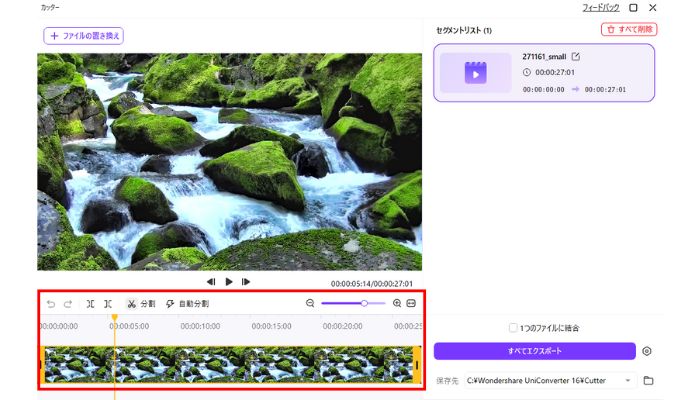
Task: Step forward to the next frame
Action: pos(246,282)
